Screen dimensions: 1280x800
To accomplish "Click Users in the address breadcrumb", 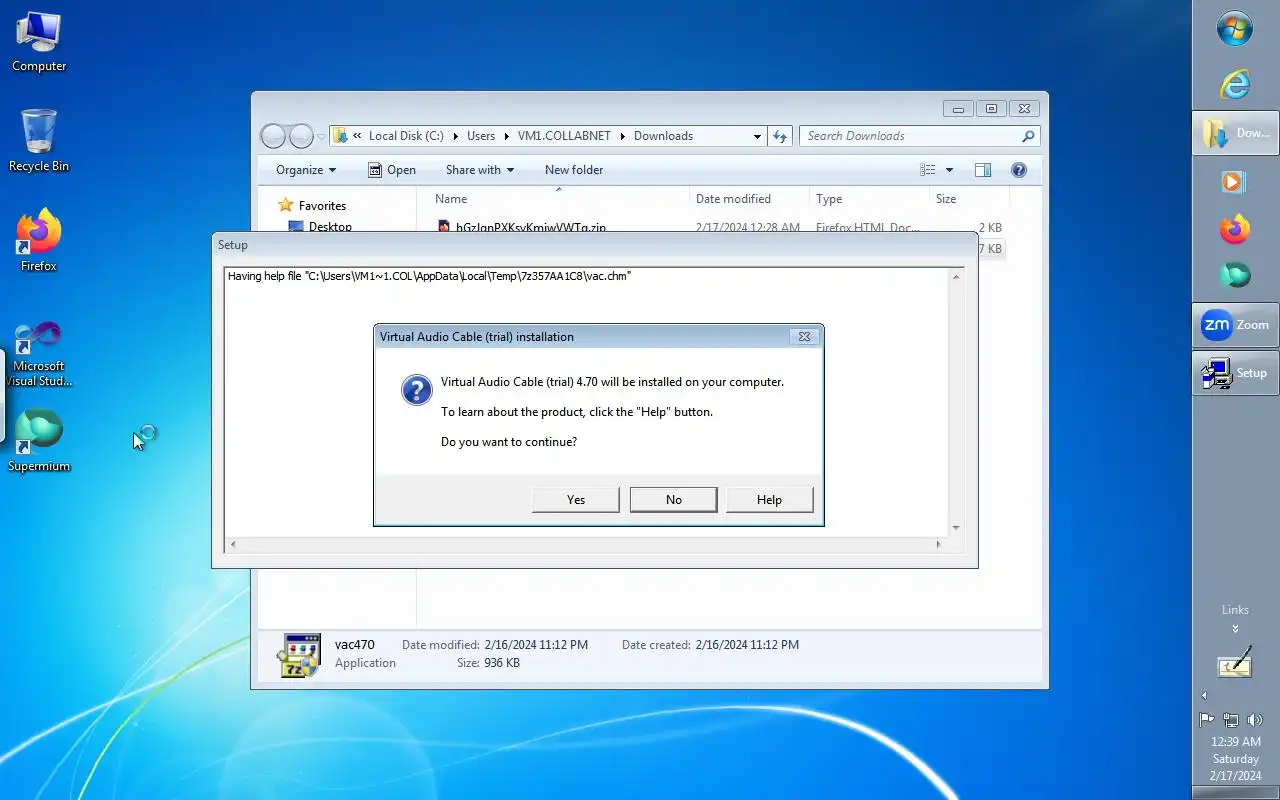I will [x=481, y=136].
